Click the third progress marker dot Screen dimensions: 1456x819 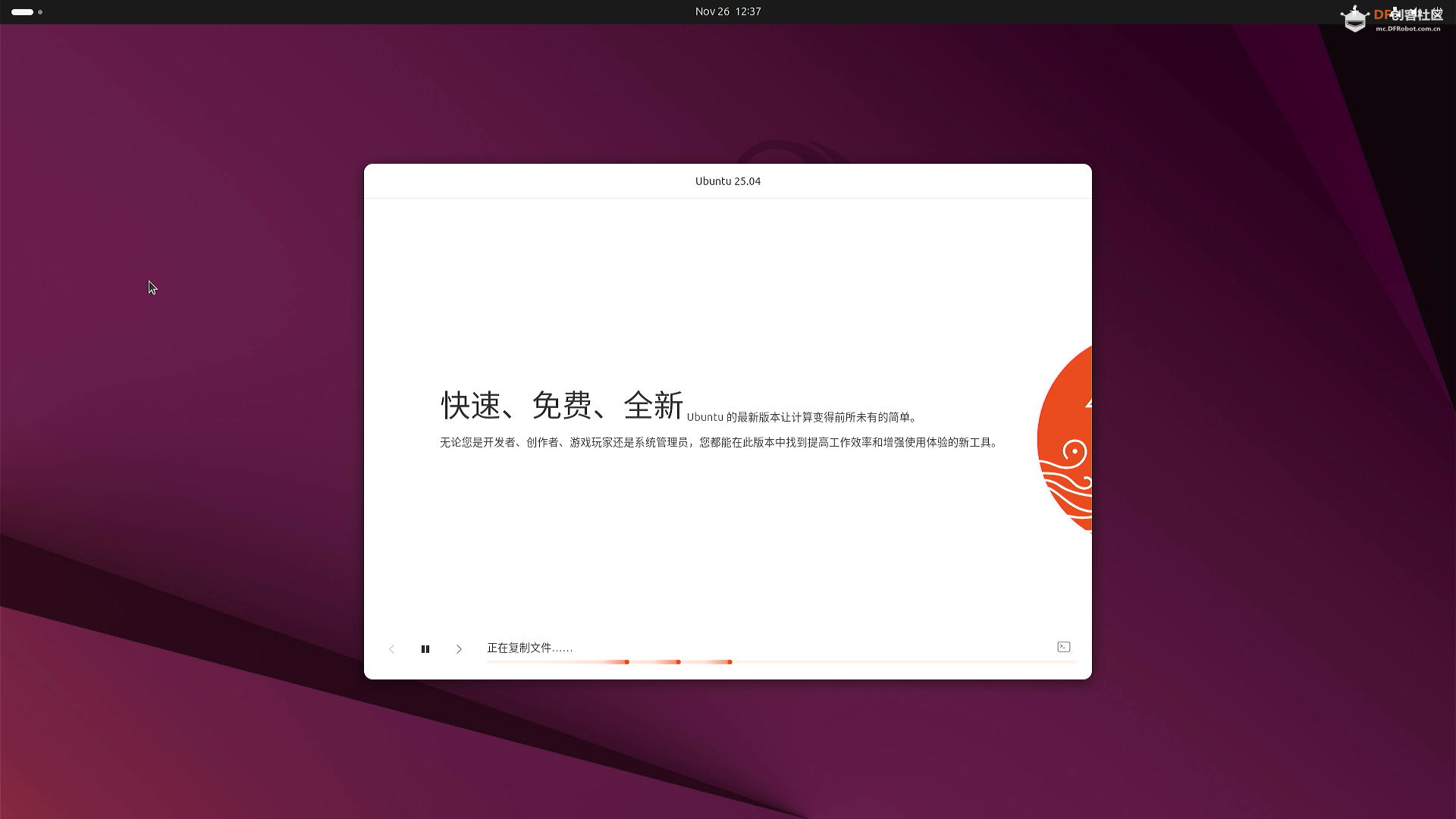(x=730, y=662)
